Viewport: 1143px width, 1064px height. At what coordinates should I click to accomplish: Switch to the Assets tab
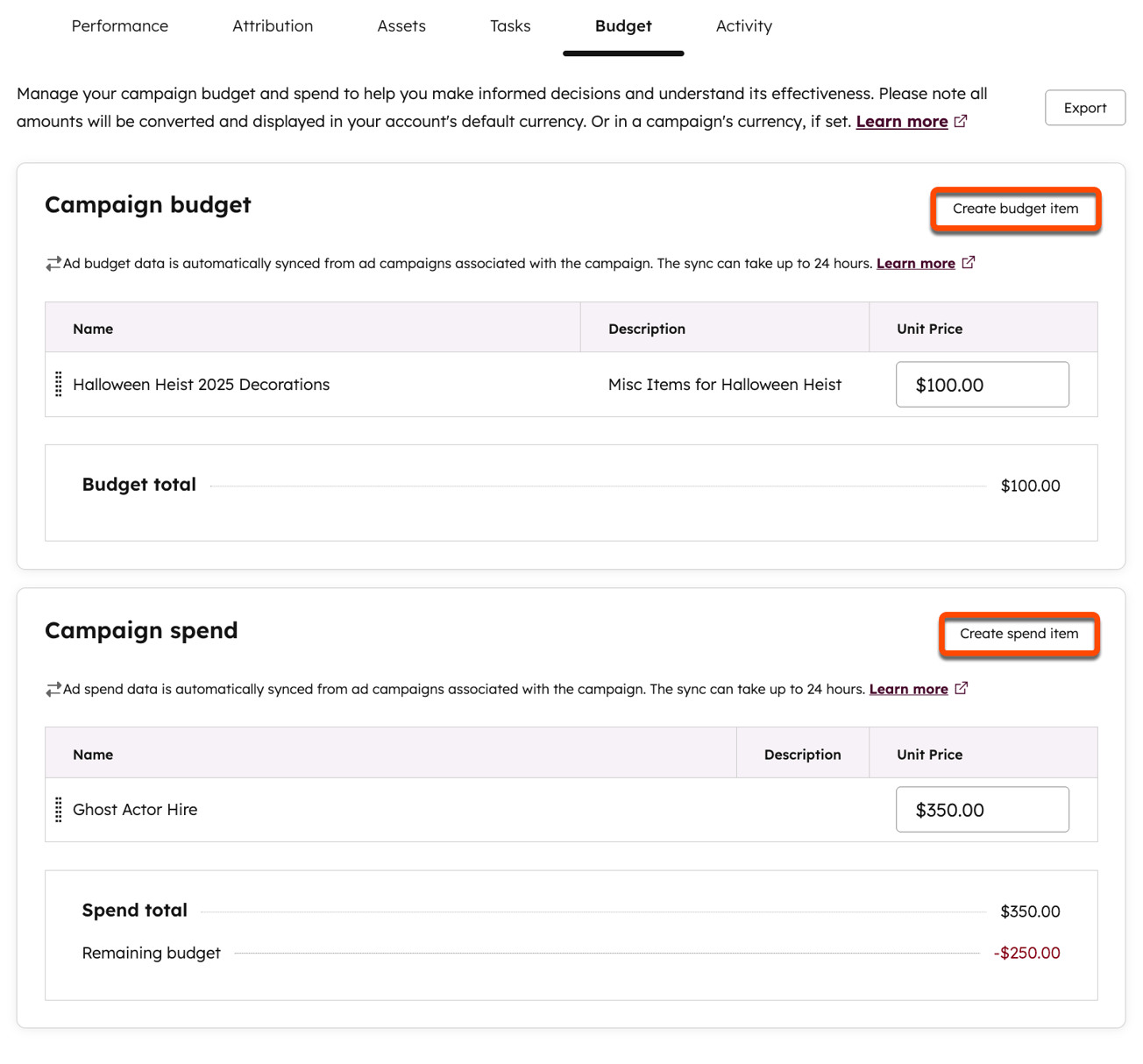click(x=401, y=25)
